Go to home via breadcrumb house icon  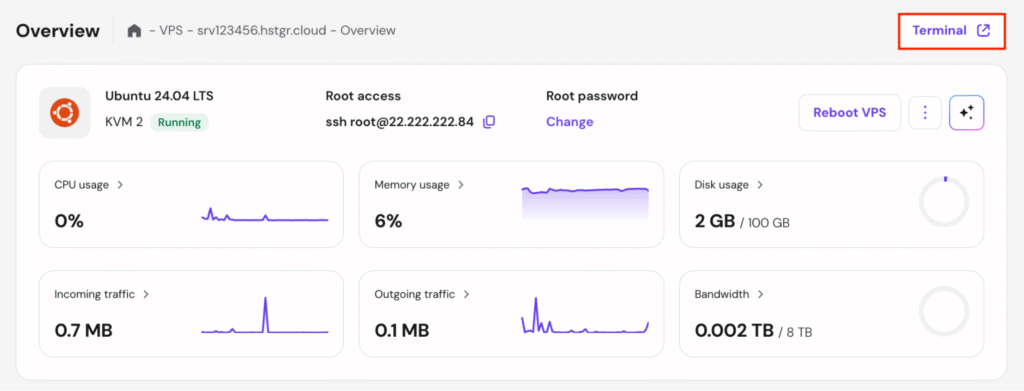[x=134, y=31]
